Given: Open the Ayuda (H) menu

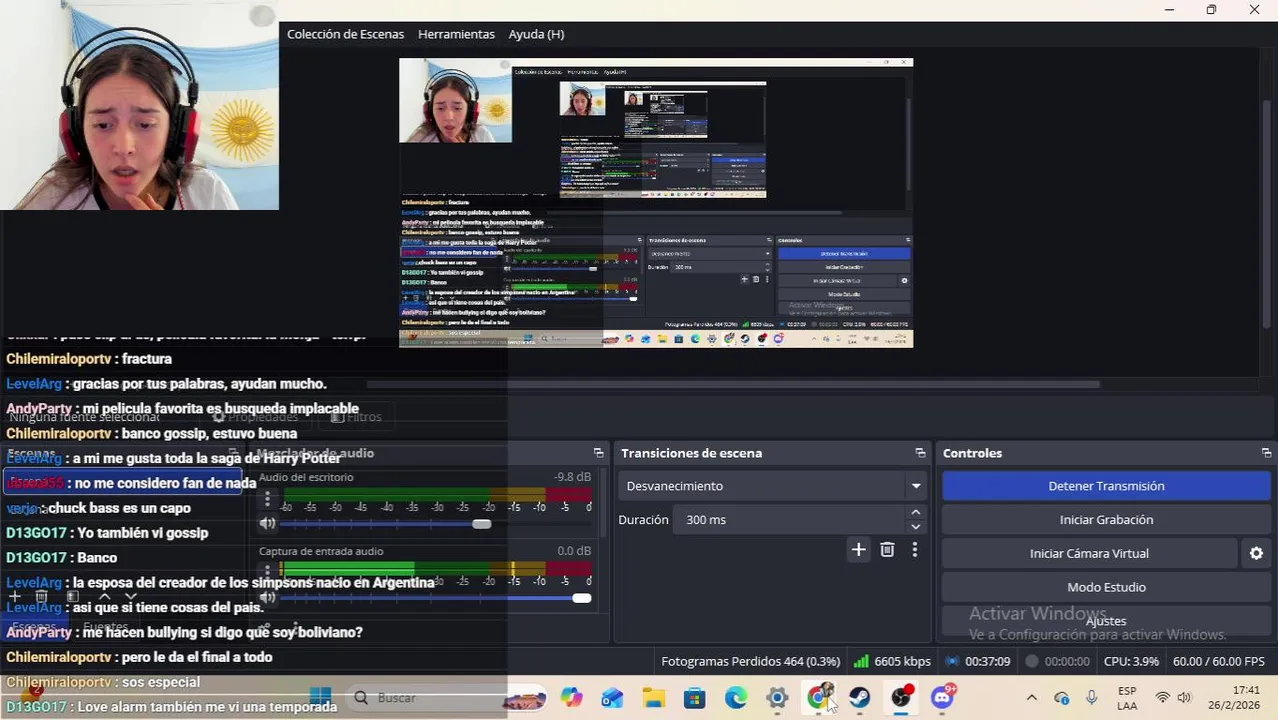Looking at the screenshot, I should 536,34.
